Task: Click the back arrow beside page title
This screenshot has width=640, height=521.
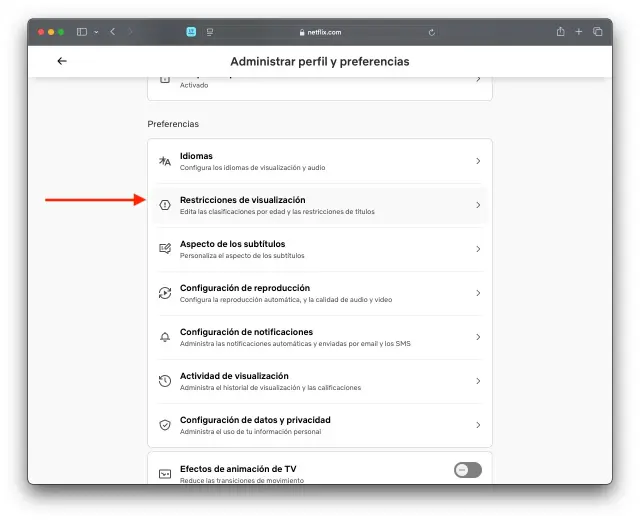Action: 62,61
